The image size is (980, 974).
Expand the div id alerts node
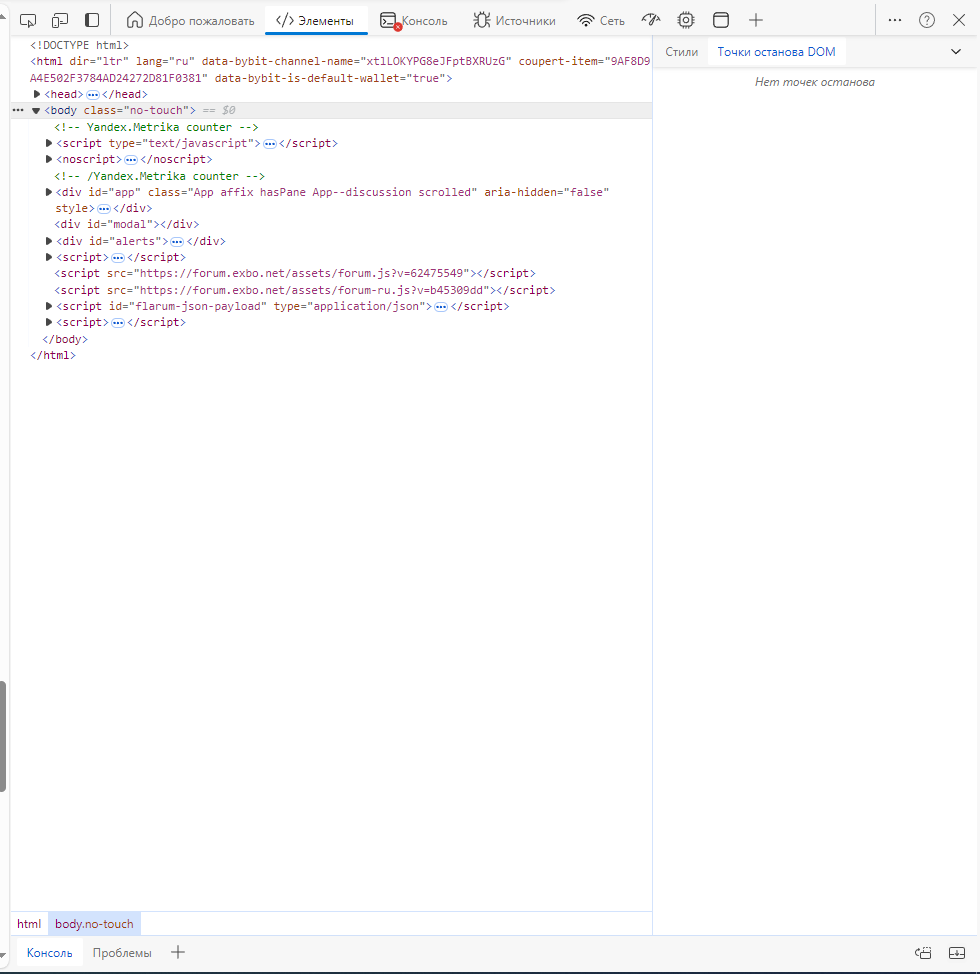[49, 241]
